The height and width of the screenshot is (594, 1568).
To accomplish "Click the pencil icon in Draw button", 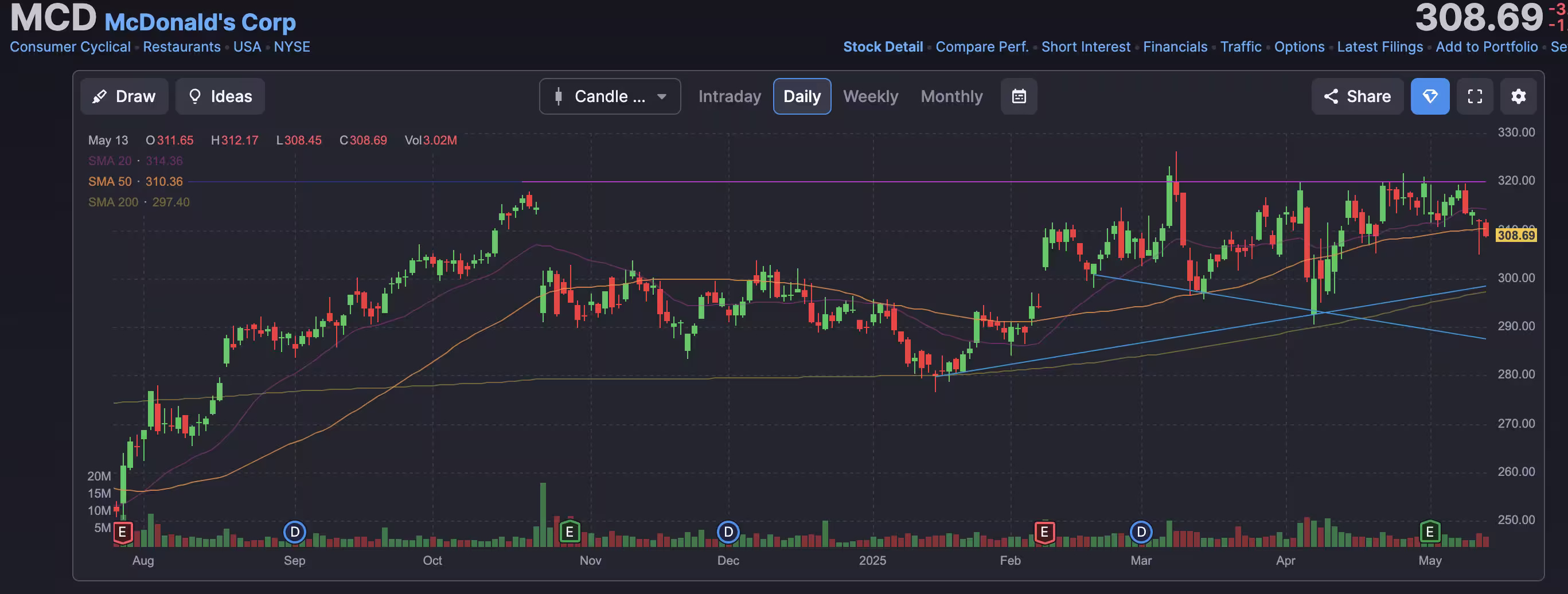I will [x=99, y=96].
